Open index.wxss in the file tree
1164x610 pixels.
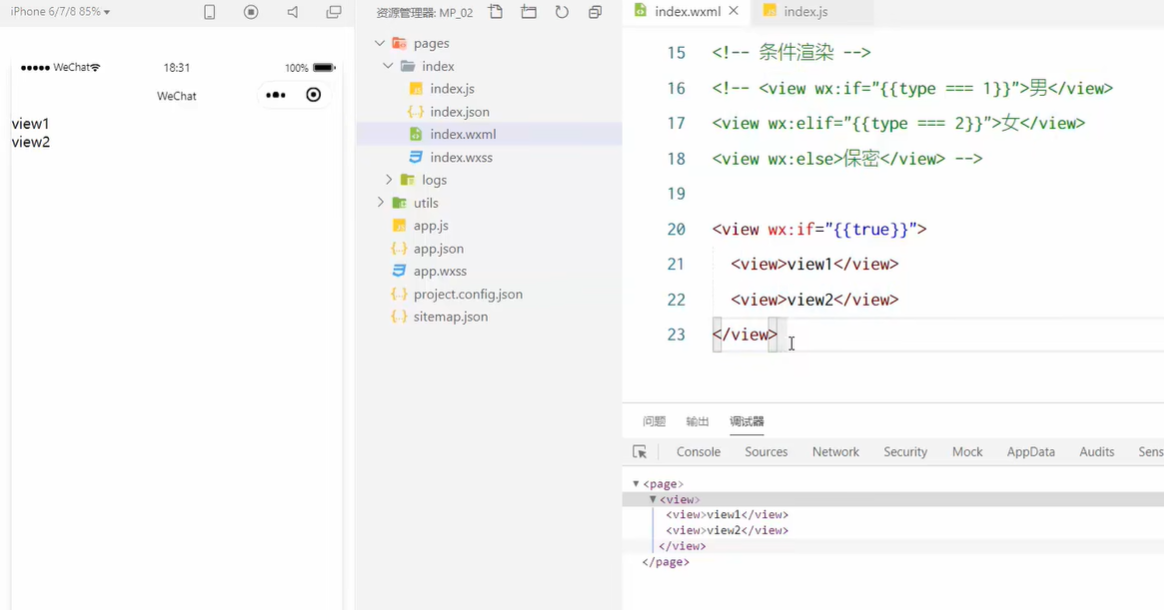point(461,157)
